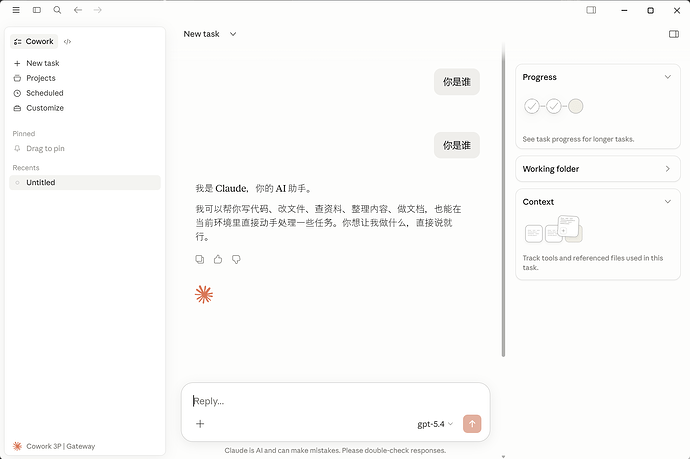Collapse the Progress panel chevron

[x=668, y=77]
